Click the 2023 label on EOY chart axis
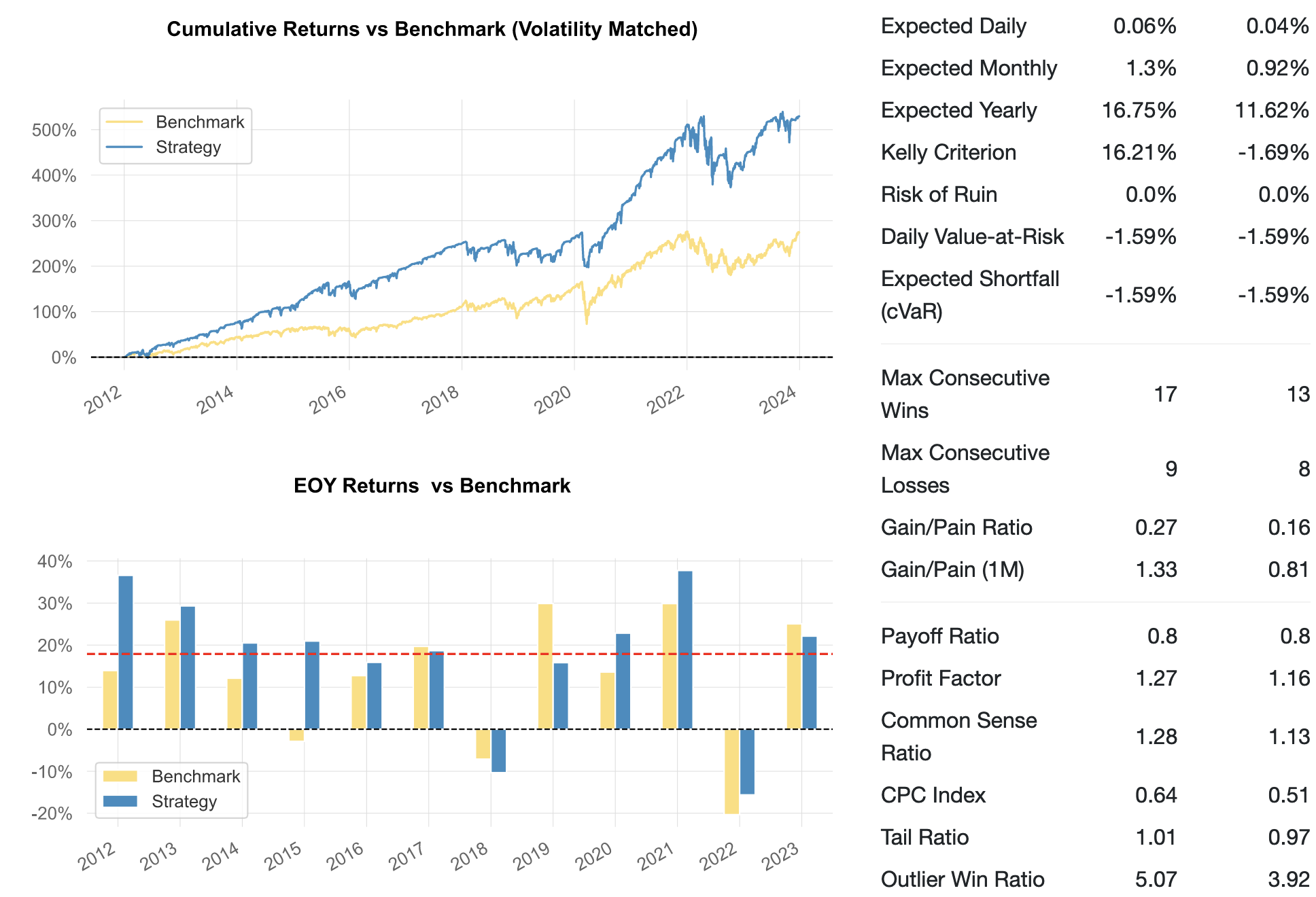1316x897 pixels. [781, 857]
